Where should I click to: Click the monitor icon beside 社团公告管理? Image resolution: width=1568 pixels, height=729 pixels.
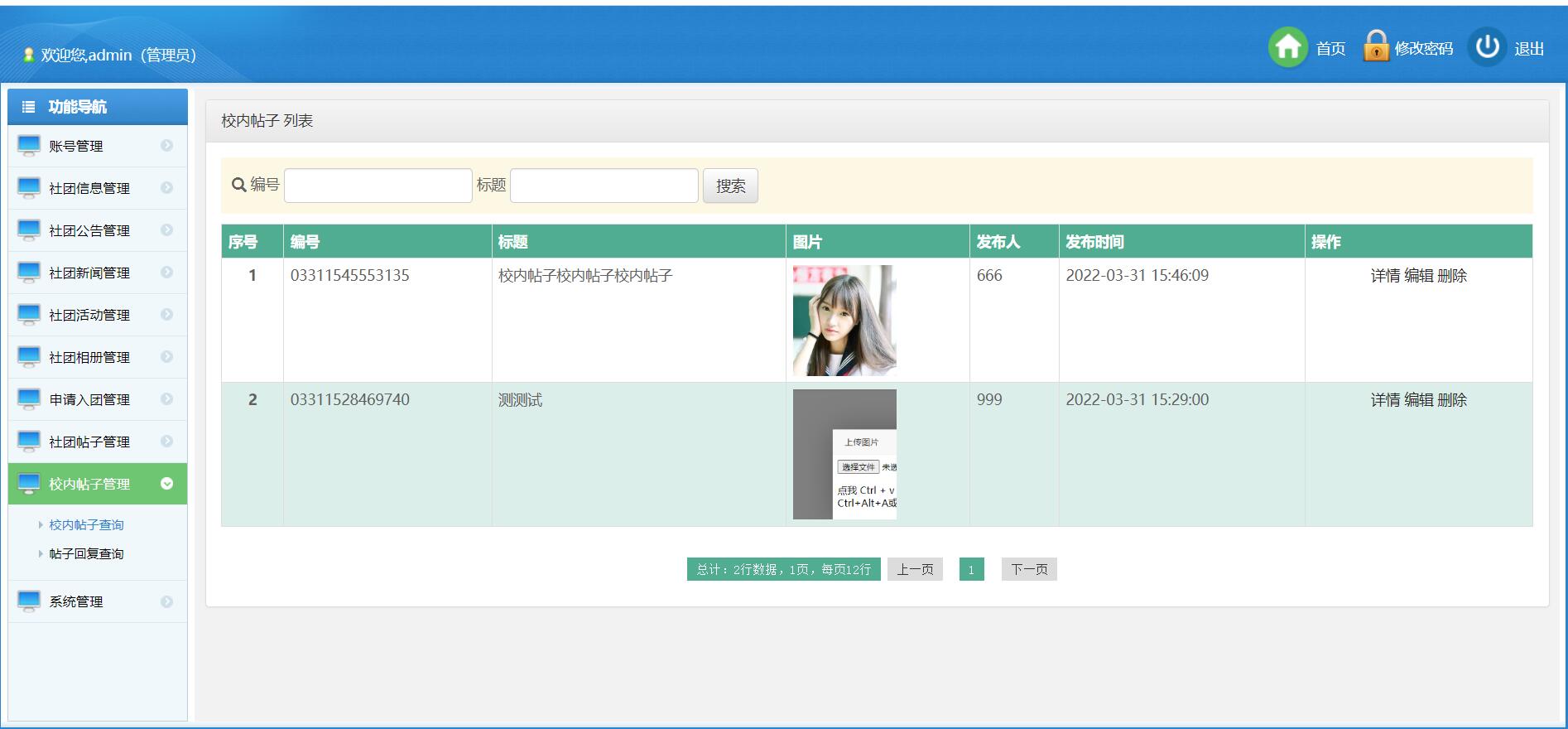click(29, 230)
